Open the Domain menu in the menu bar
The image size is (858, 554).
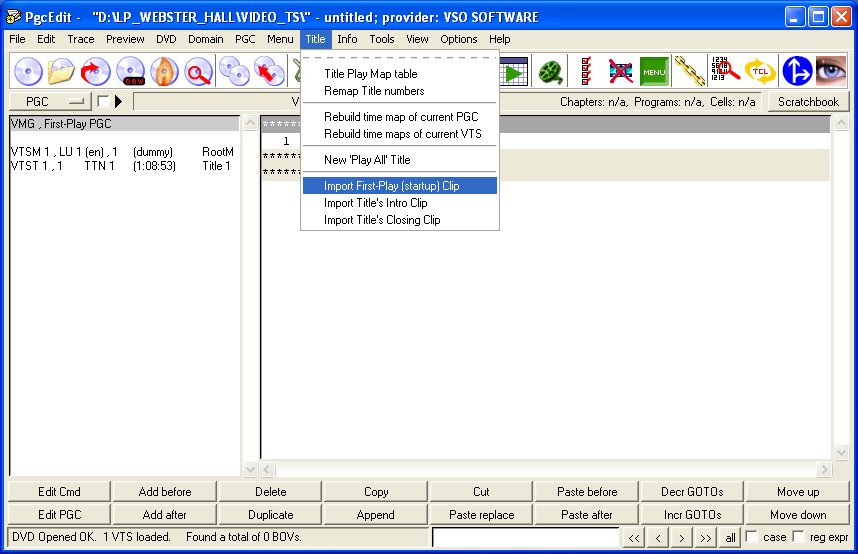coord(205,39)
